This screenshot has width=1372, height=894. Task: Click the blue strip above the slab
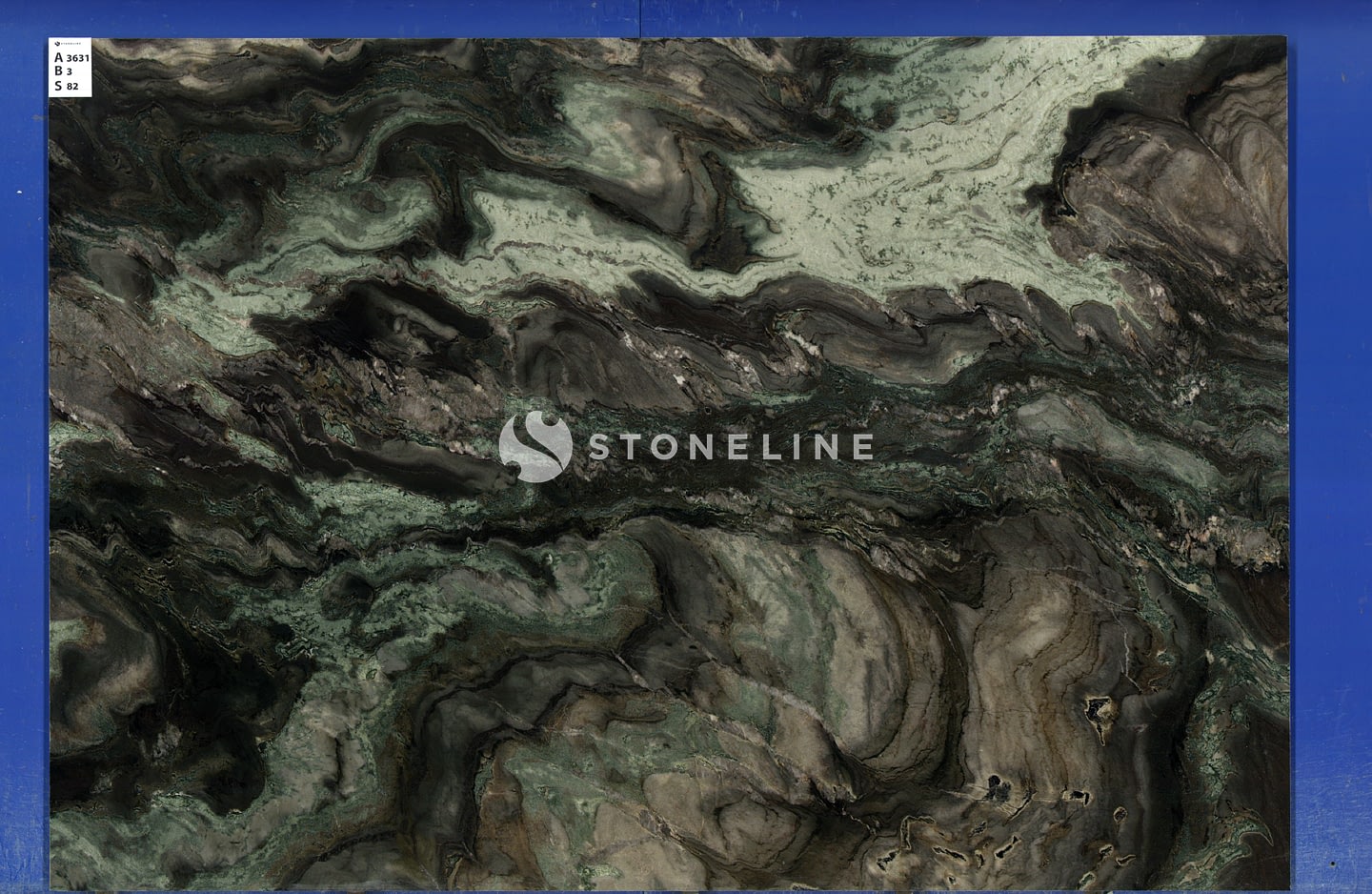pos(667,17)
